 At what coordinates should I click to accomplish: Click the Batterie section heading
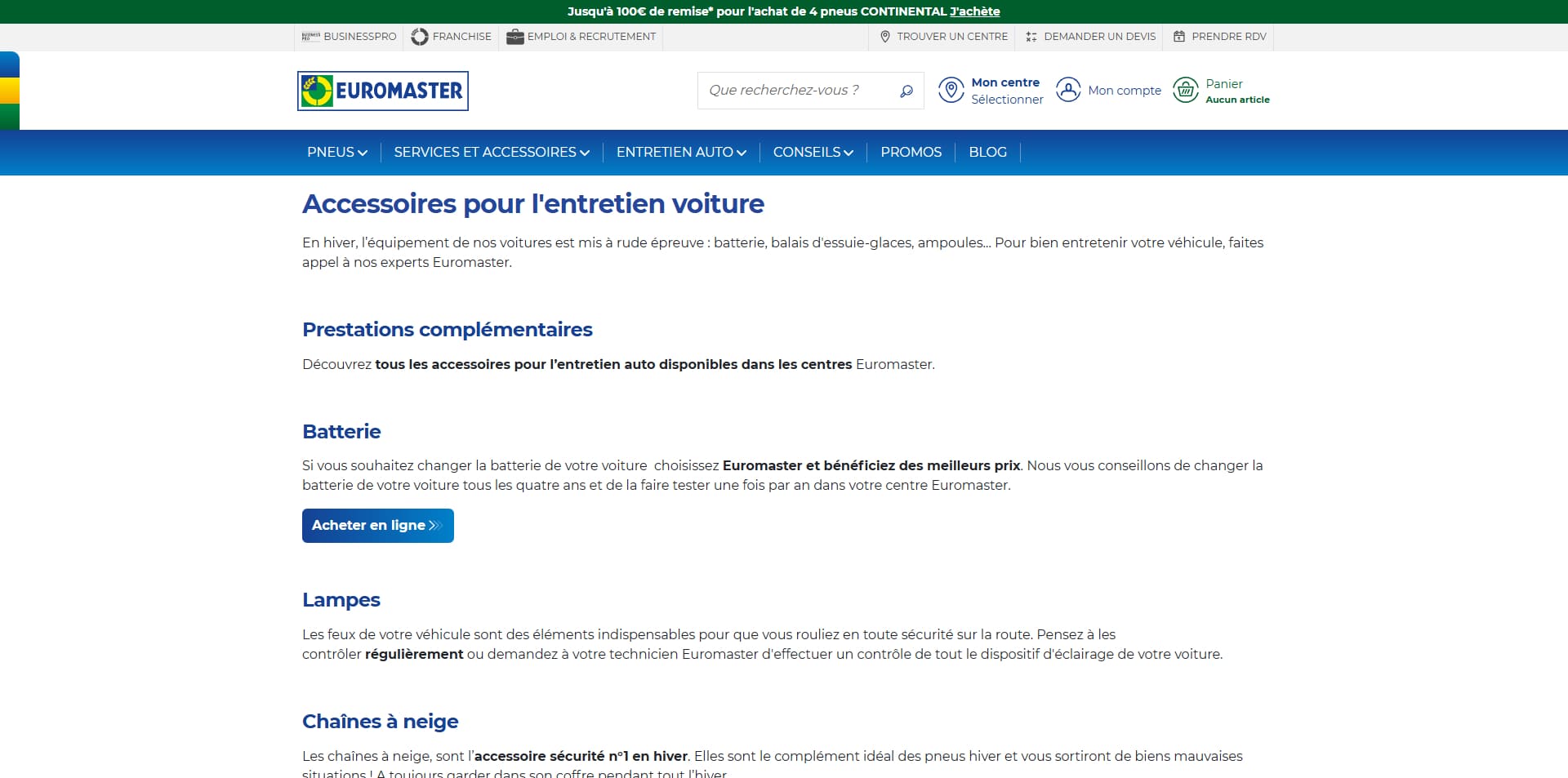point(341,432)
